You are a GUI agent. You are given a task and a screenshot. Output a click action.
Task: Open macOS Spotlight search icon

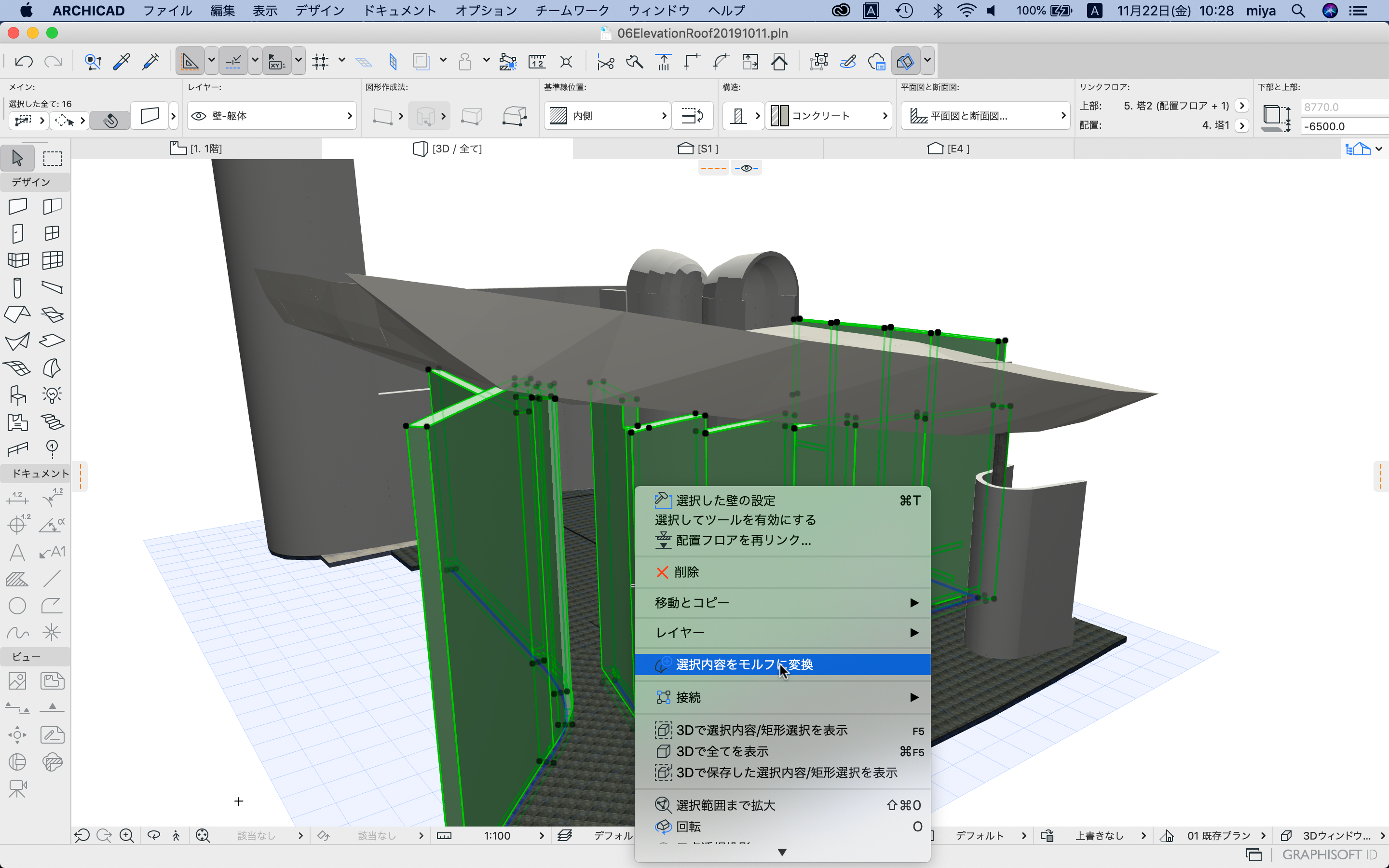(x=1298, y=10)
